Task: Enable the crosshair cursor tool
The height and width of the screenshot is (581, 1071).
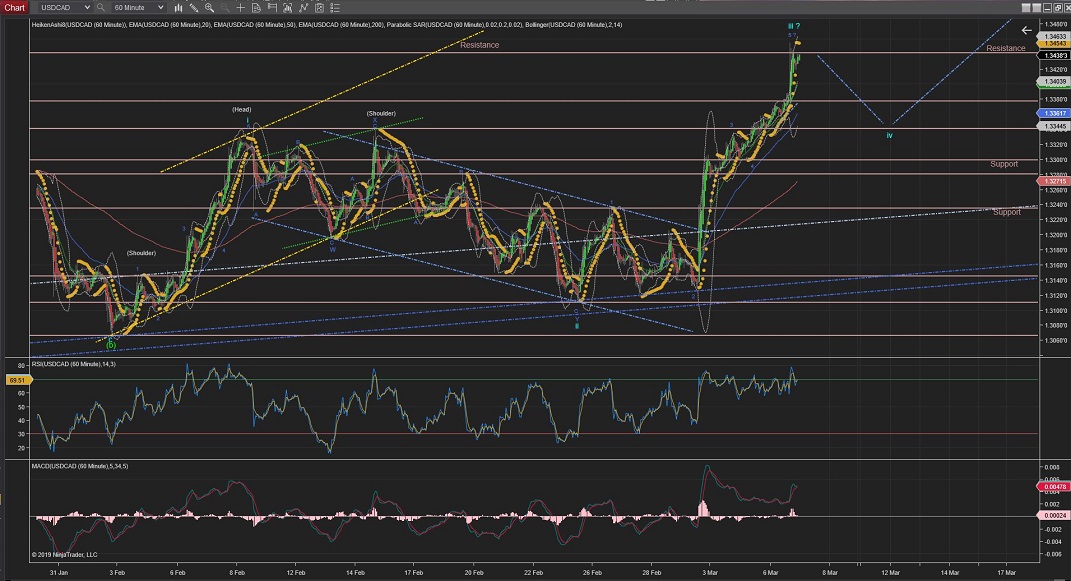Action: tap(240, 7)
